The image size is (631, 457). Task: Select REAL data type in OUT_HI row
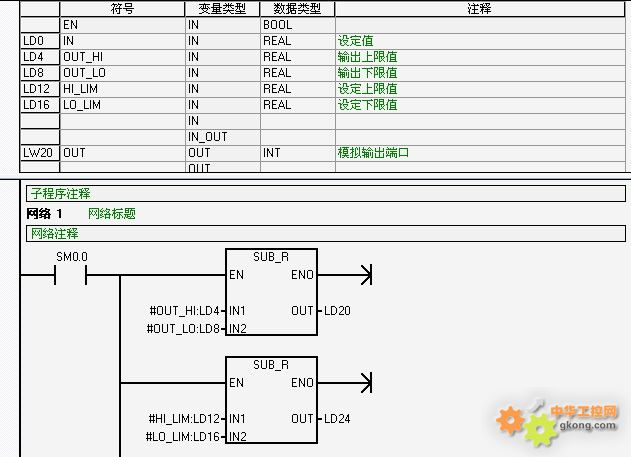(x=297, y=57)
